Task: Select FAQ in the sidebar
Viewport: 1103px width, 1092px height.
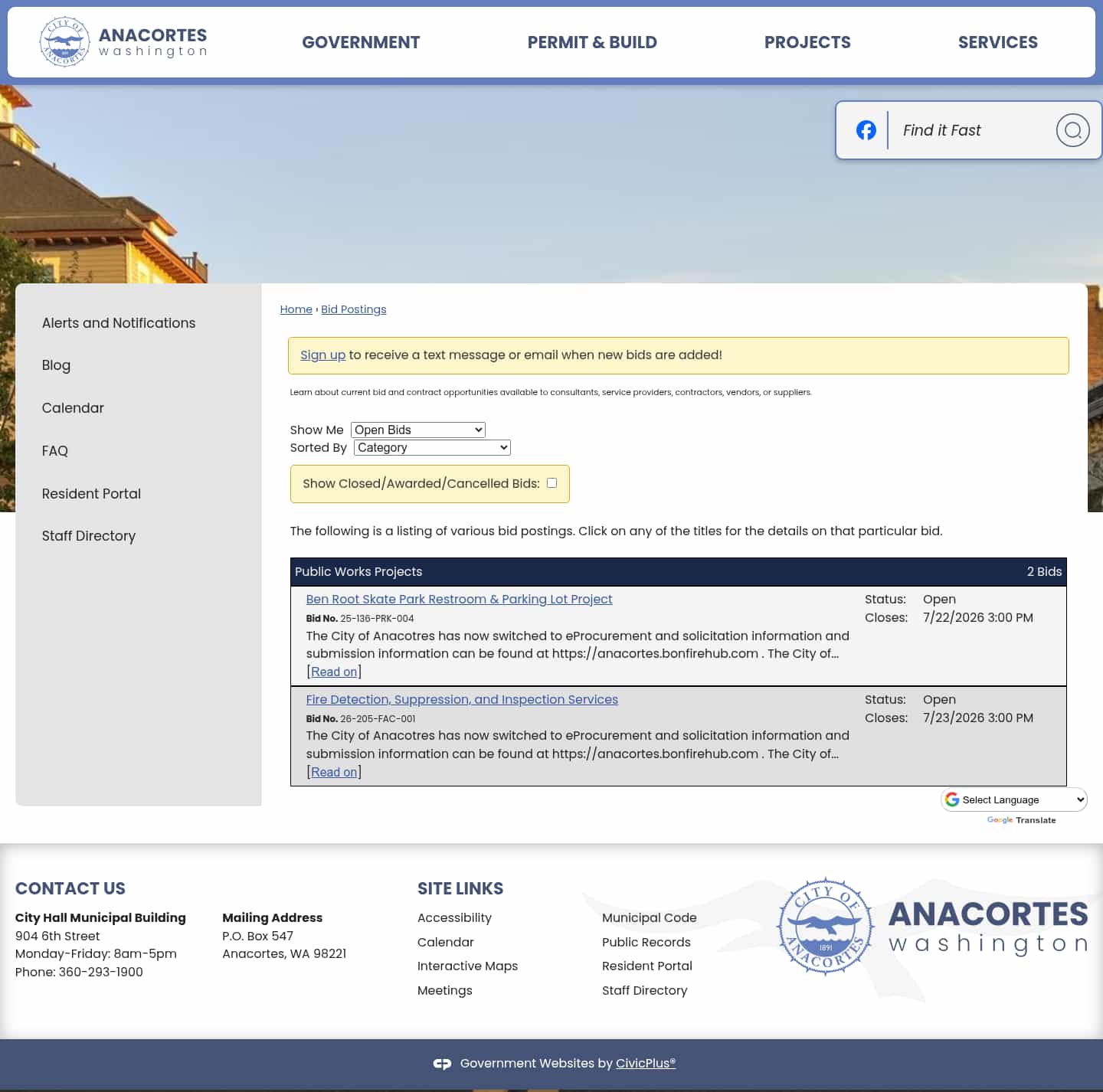Action: click(x=55, y=451)
